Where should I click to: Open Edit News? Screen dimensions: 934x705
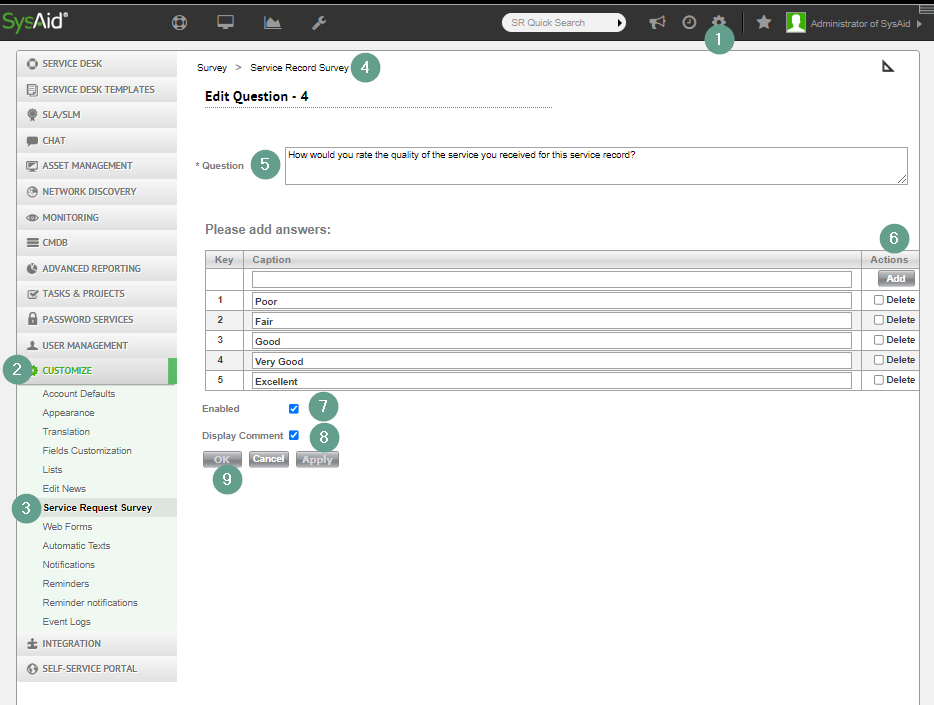64,489
